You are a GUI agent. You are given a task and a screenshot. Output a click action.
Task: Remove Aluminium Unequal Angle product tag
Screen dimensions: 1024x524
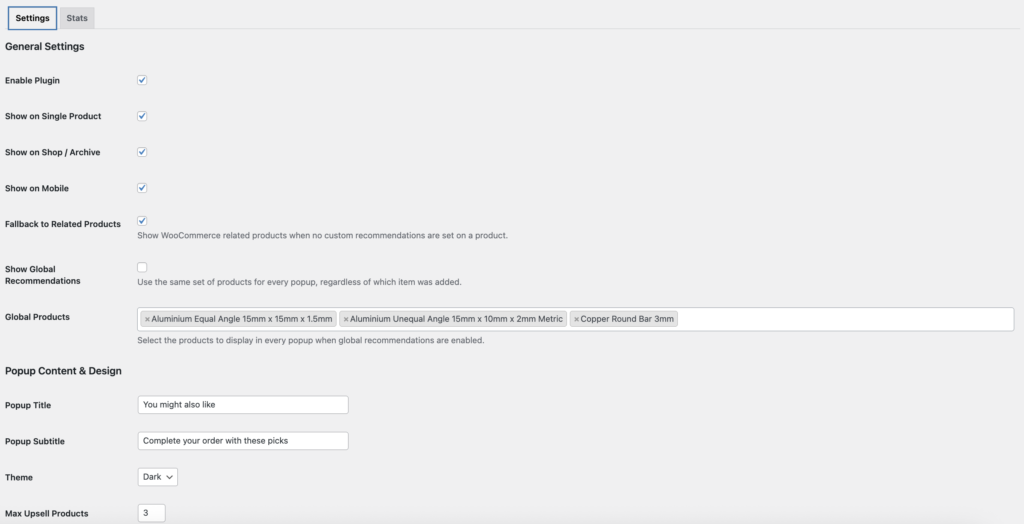(346, 319)
